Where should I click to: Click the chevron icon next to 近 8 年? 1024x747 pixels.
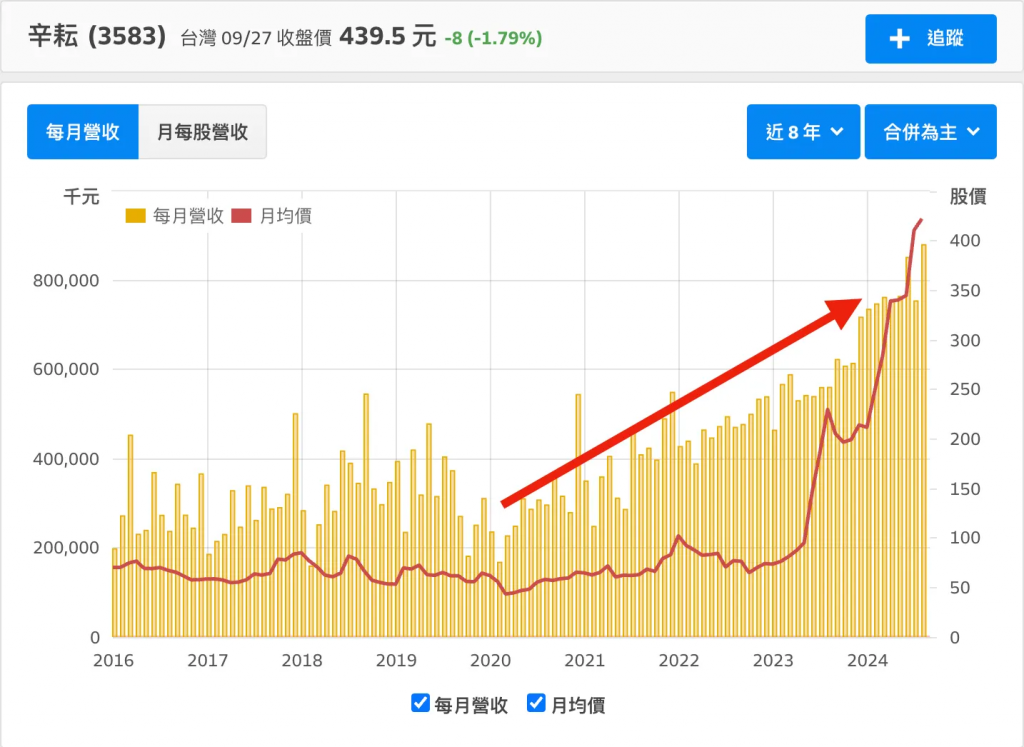click(x=837, y=132)
